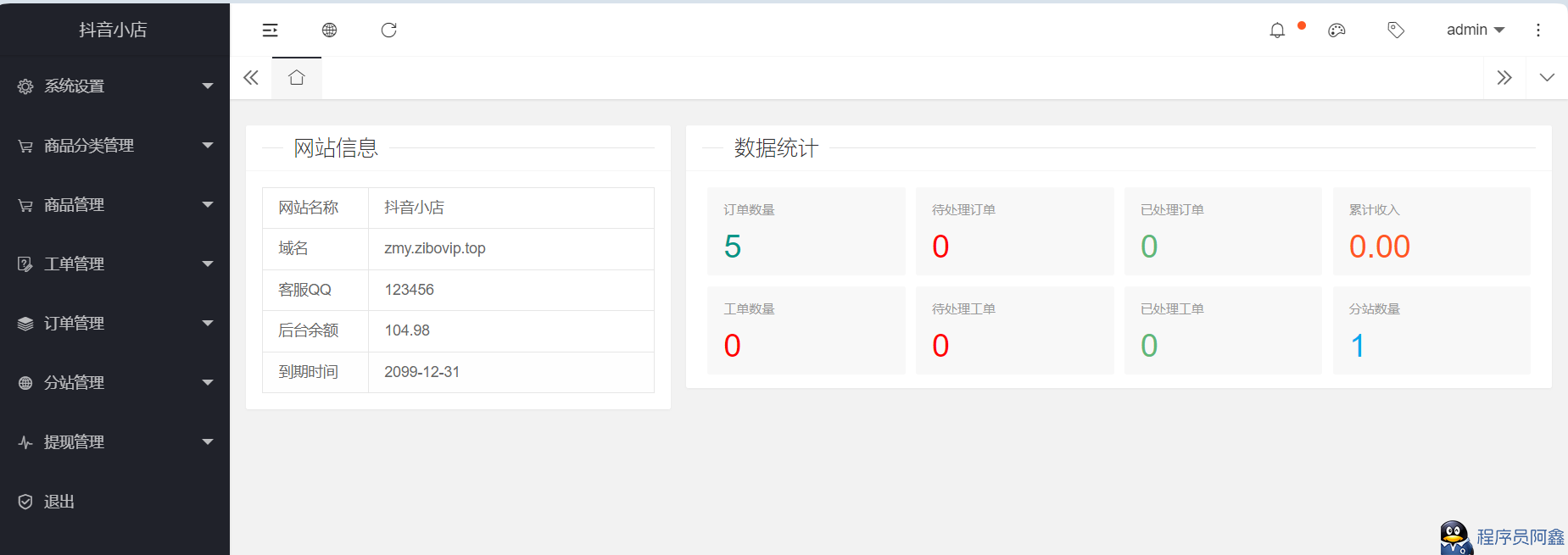Click the 工单管理 edit icon
This screenshot has height=555, width=1568.
pyautogui.click(x=25, y=264)
